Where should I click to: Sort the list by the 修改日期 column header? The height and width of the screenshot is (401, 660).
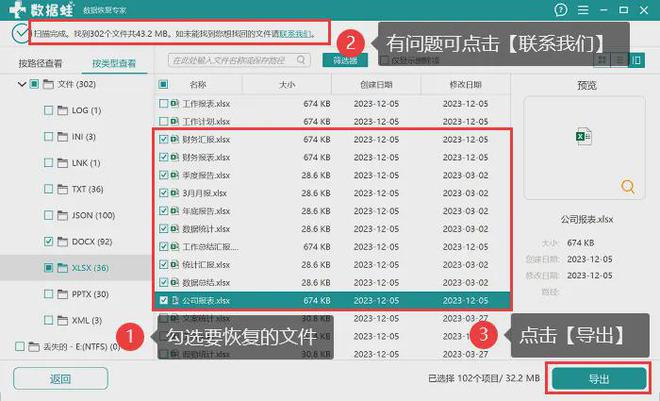pos(466,85)
